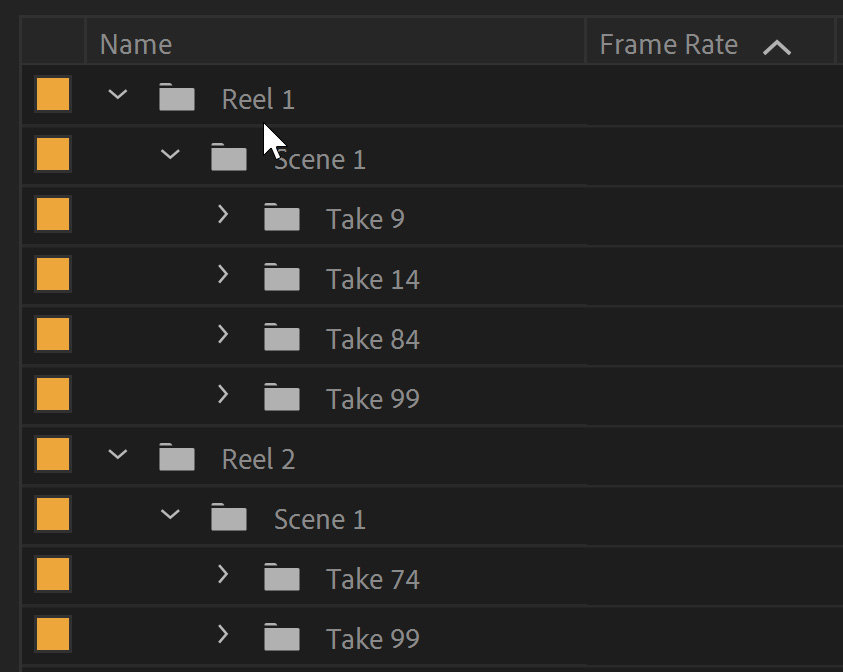The width and height of the screenshot is (843, 672).
Task: Select the Take 14 bin by its name
Action: pyautogui.click(x=372, y=277)
